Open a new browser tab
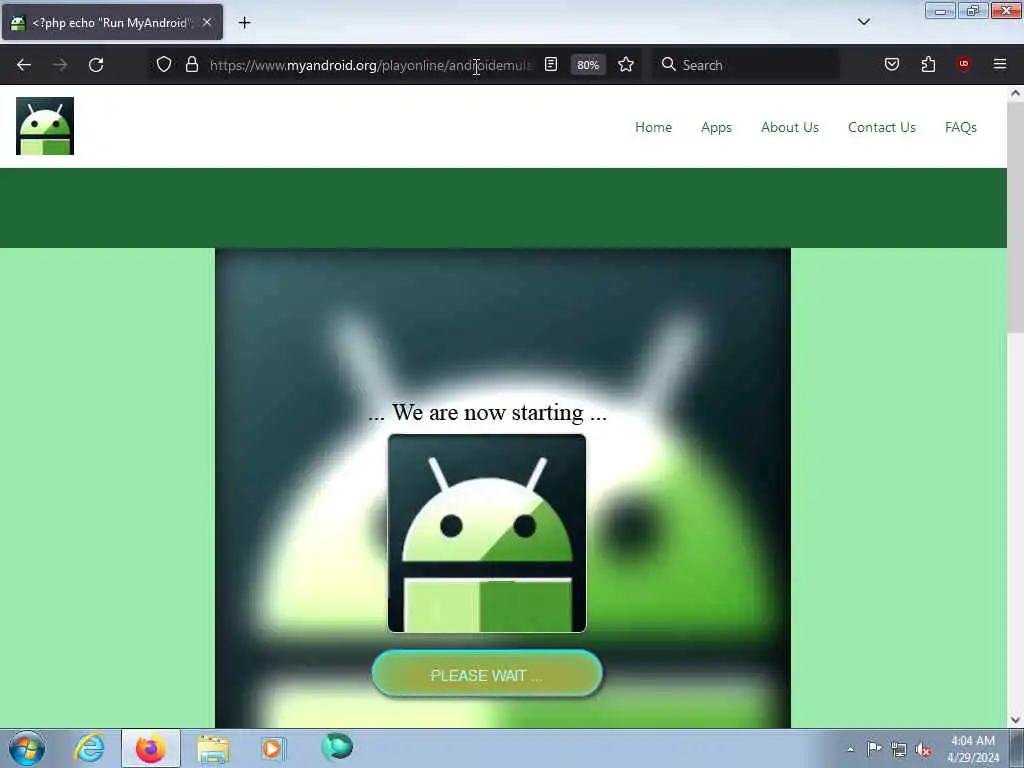This screenshot has height=768, width=1024. 244,23
